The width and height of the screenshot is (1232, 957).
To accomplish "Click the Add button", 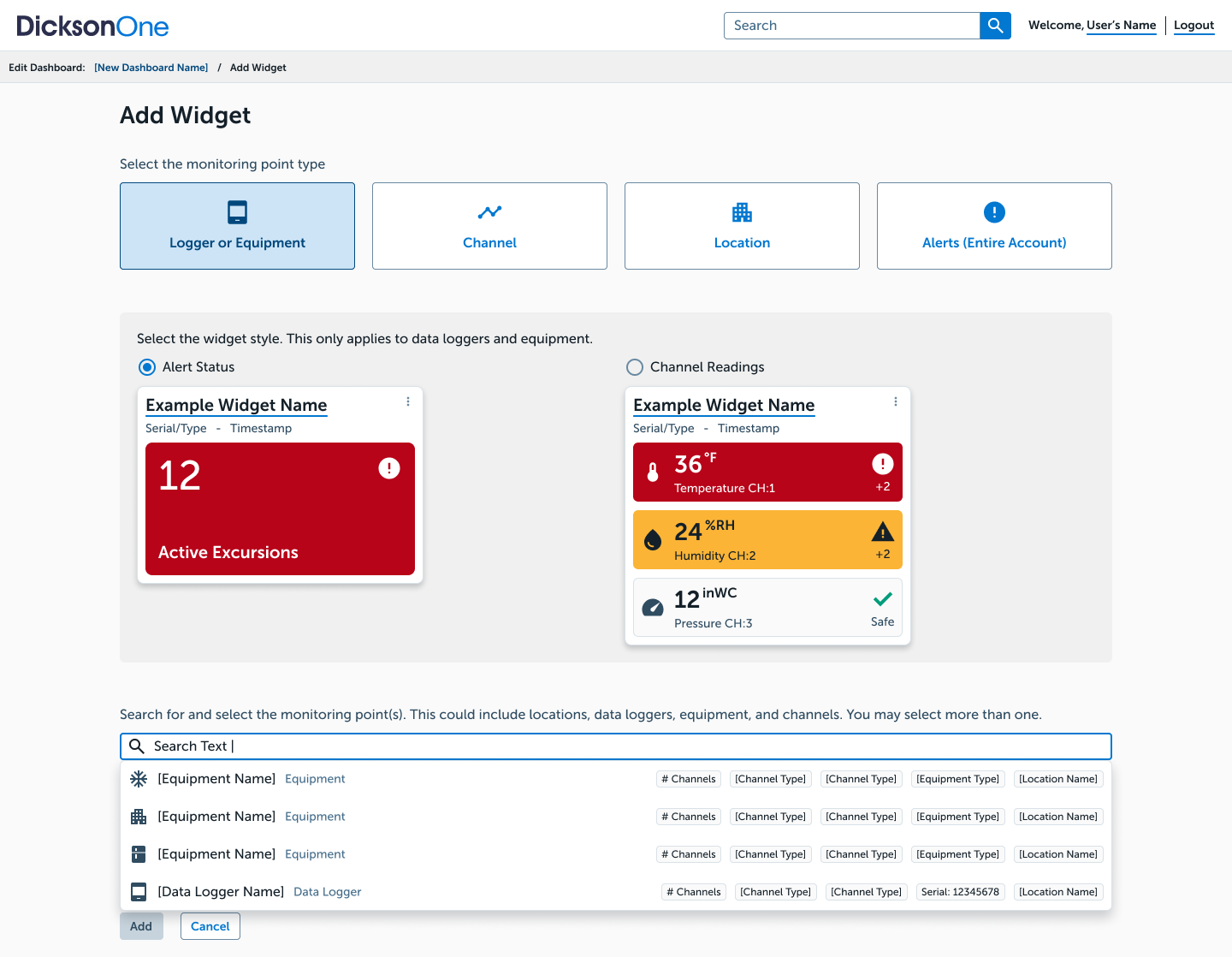I will click(x=141, y=926).
